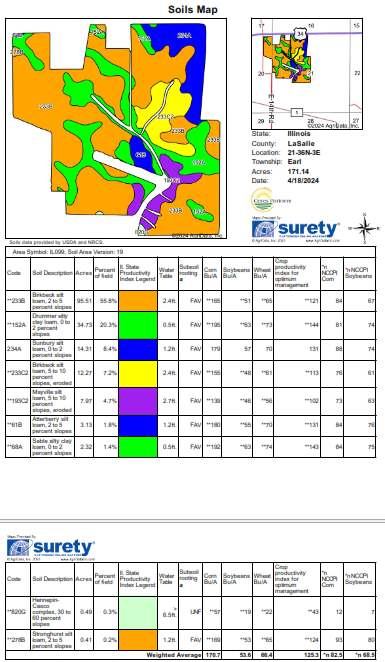Screen dimensions: 385x662
Task: Click the Geres Partners circular logo
Action: coord(271,201)
